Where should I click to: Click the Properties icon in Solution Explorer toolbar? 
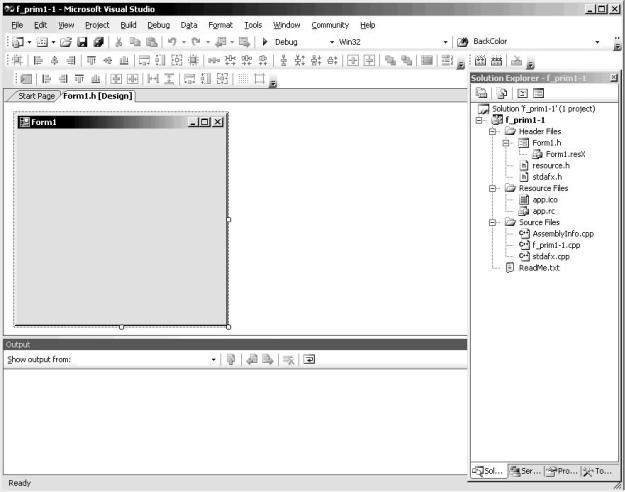(482, 93)
